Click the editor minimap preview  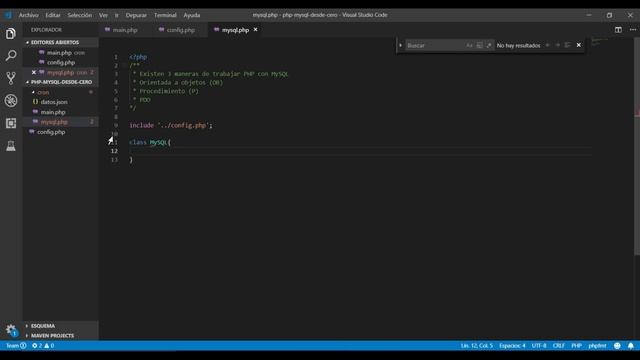pyautogui.click(x=599, y=42)
